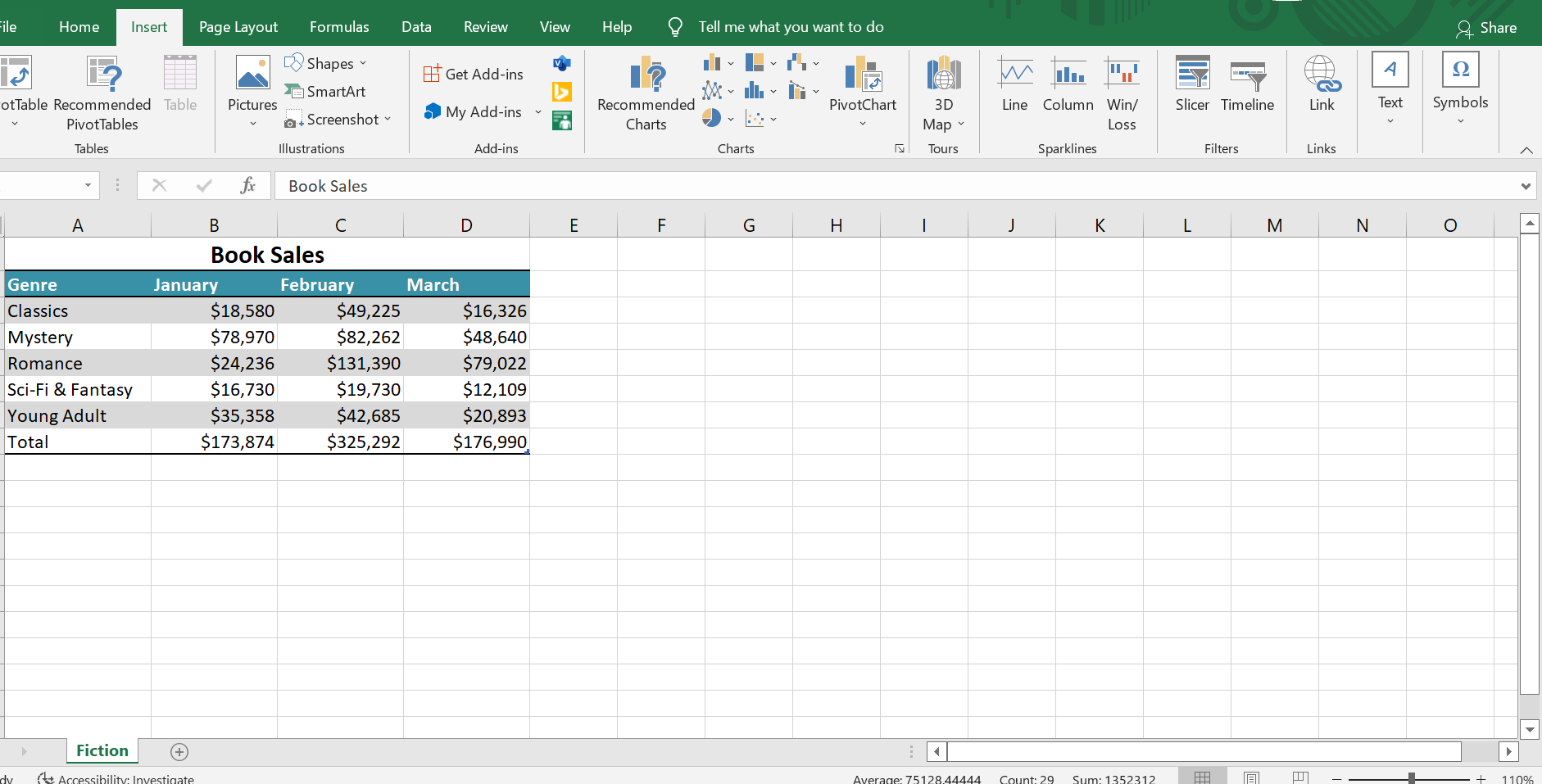Add a new sheet with plus button

179,751
